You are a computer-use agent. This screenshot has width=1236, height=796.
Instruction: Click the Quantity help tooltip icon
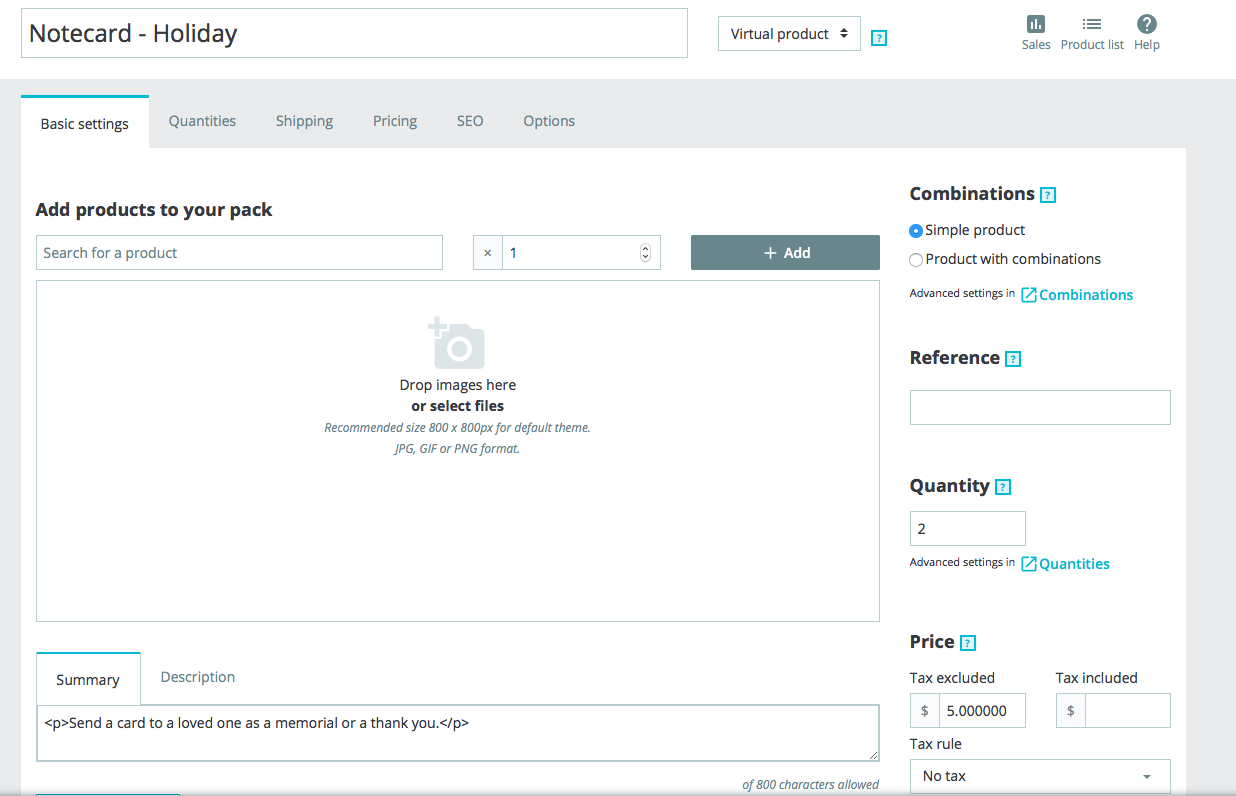(1003, 487)
